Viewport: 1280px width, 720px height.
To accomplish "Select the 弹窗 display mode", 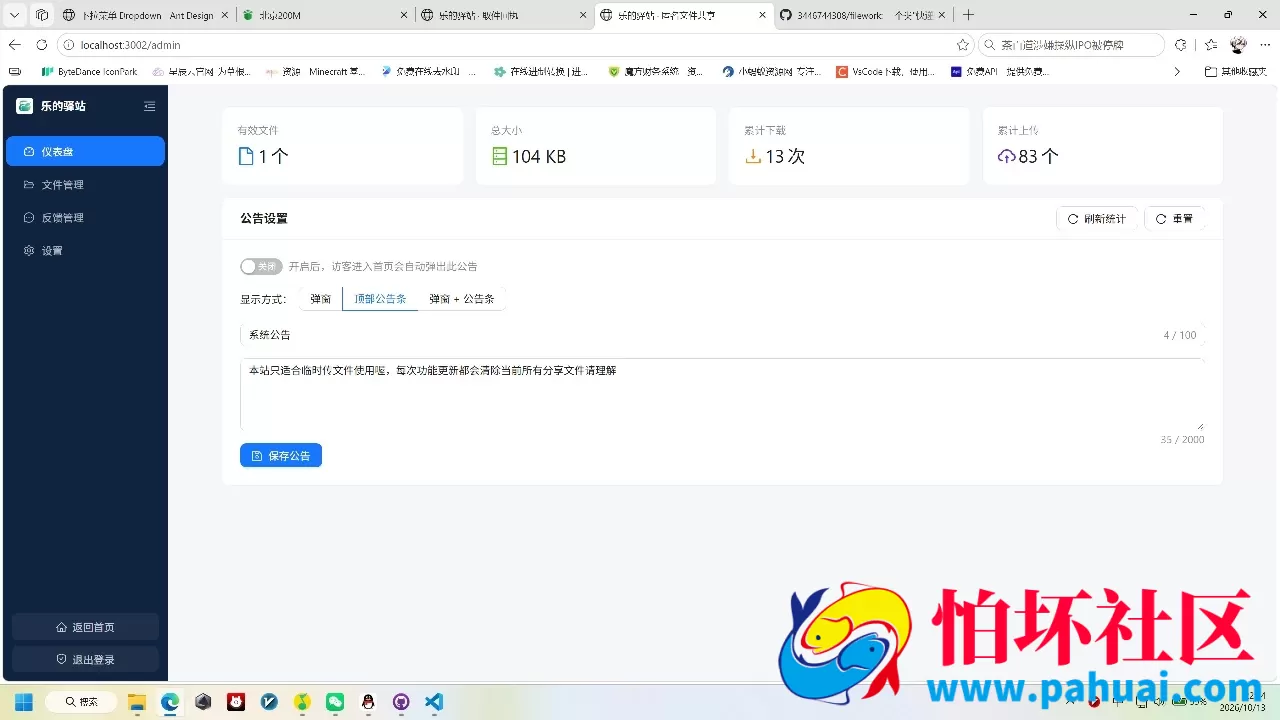I will pos(320,299).
